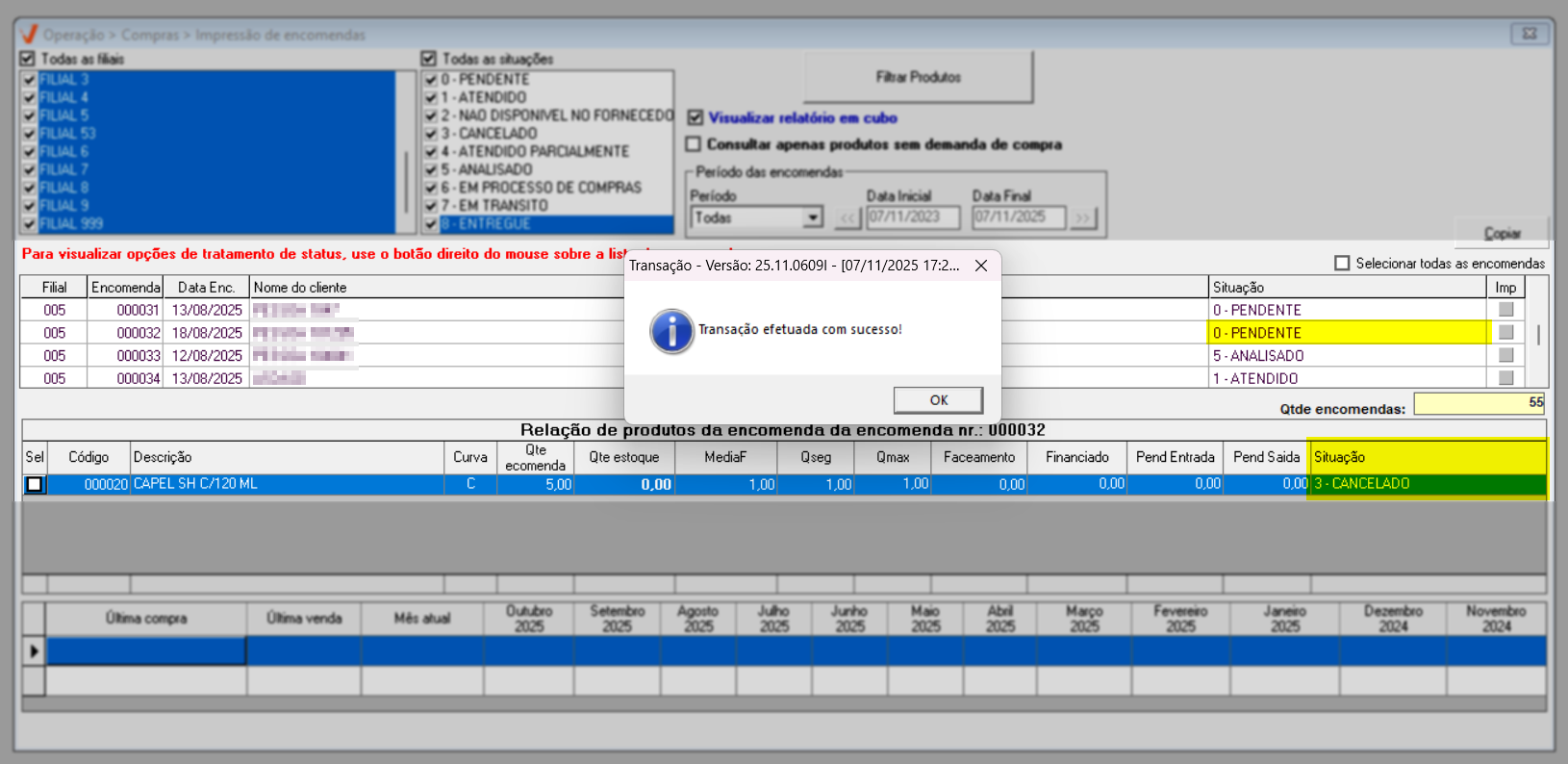
Task: Click the Curva column header
Action: click(x=470, y=457)
